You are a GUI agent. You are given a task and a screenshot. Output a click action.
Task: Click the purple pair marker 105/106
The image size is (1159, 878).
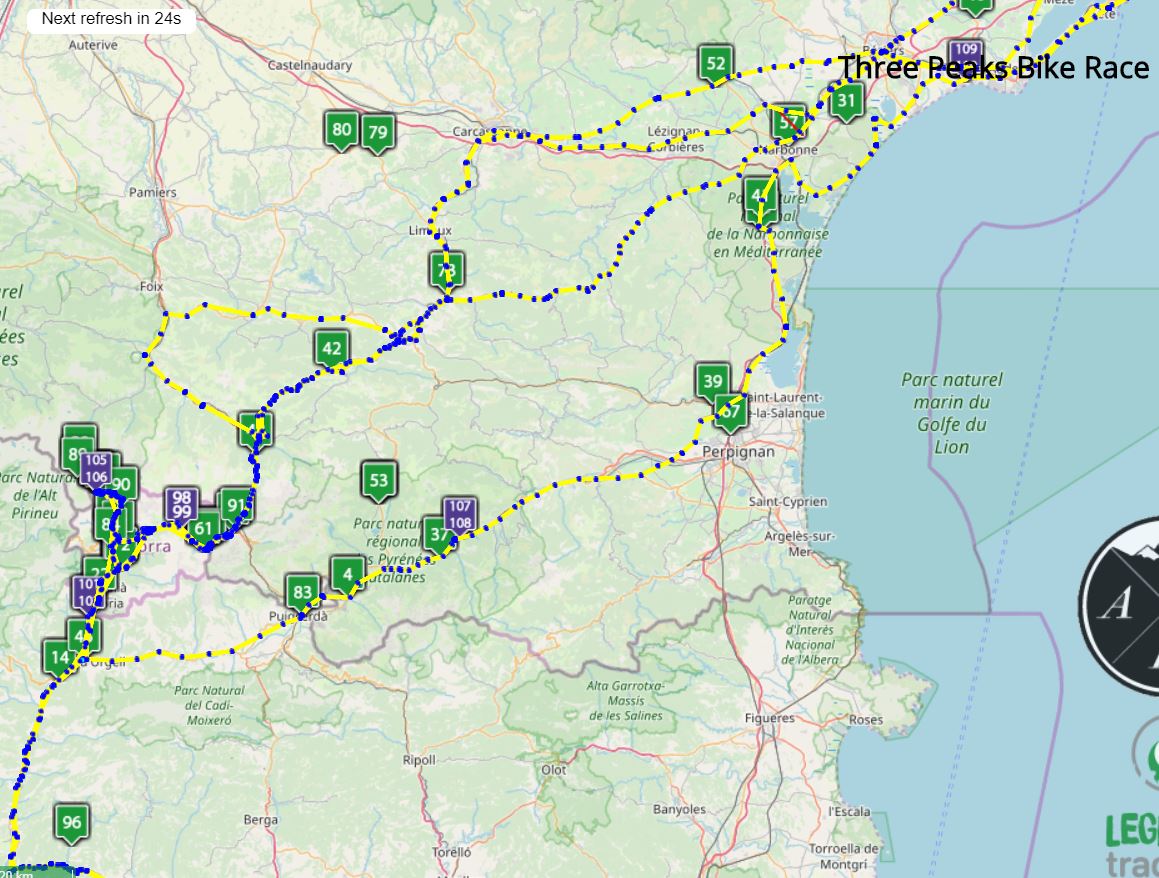(x=96, y=469)
